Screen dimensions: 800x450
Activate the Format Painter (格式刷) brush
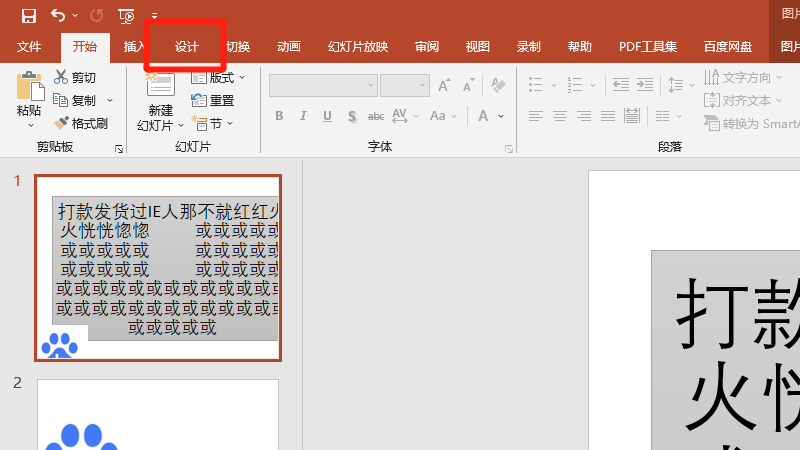[81, 123]
